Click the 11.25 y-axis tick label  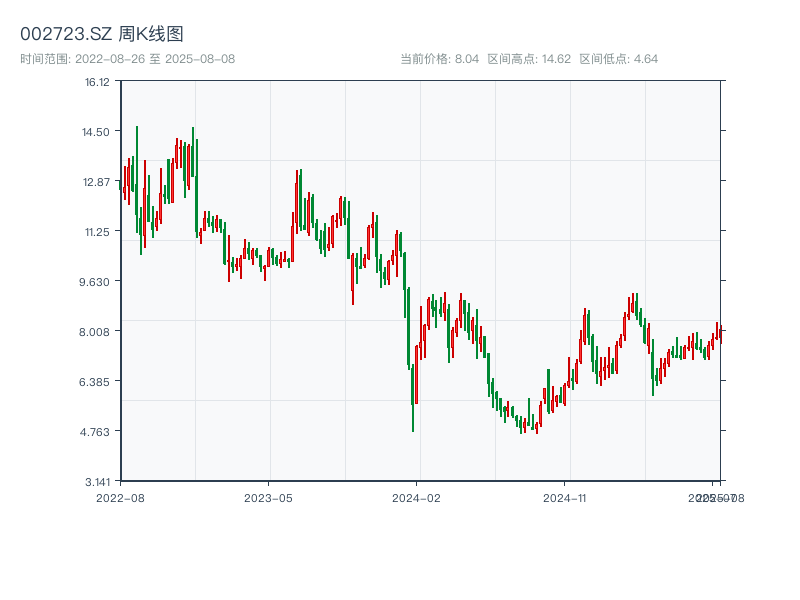(x=97, y=232)
